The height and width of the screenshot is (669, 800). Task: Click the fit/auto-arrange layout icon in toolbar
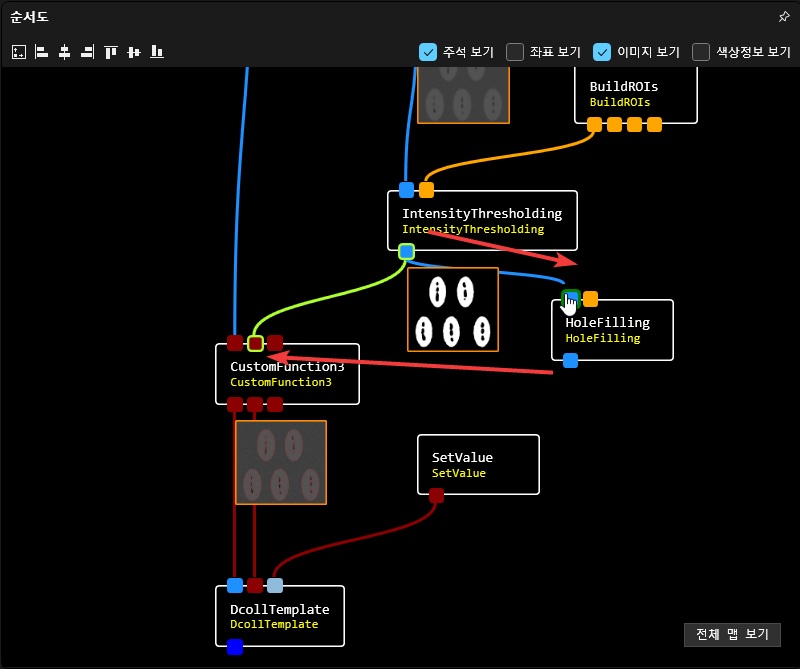19,52
